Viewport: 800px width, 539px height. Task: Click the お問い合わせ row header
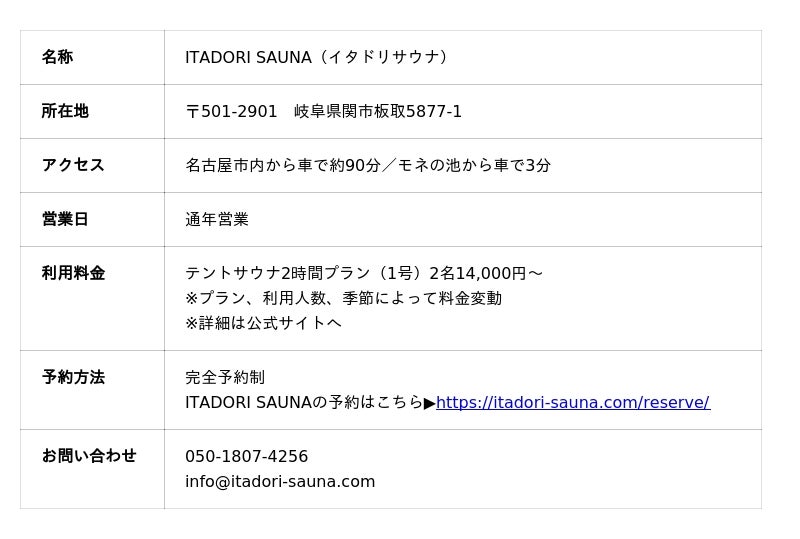89,455
